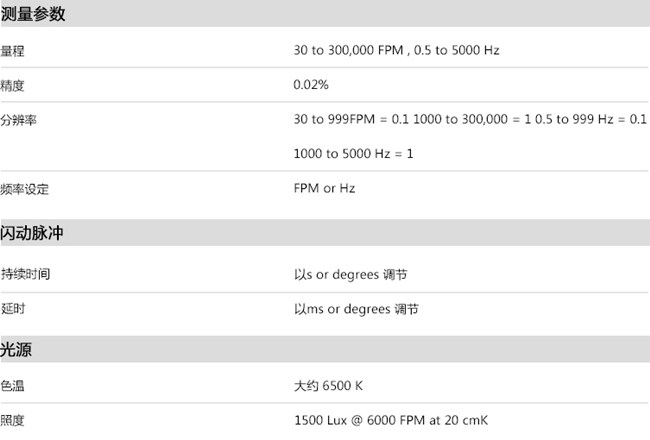Select the 分辨率 row label
Image resolution: width=650 pixels, height=440 pixels.
[x=18, y=120]
